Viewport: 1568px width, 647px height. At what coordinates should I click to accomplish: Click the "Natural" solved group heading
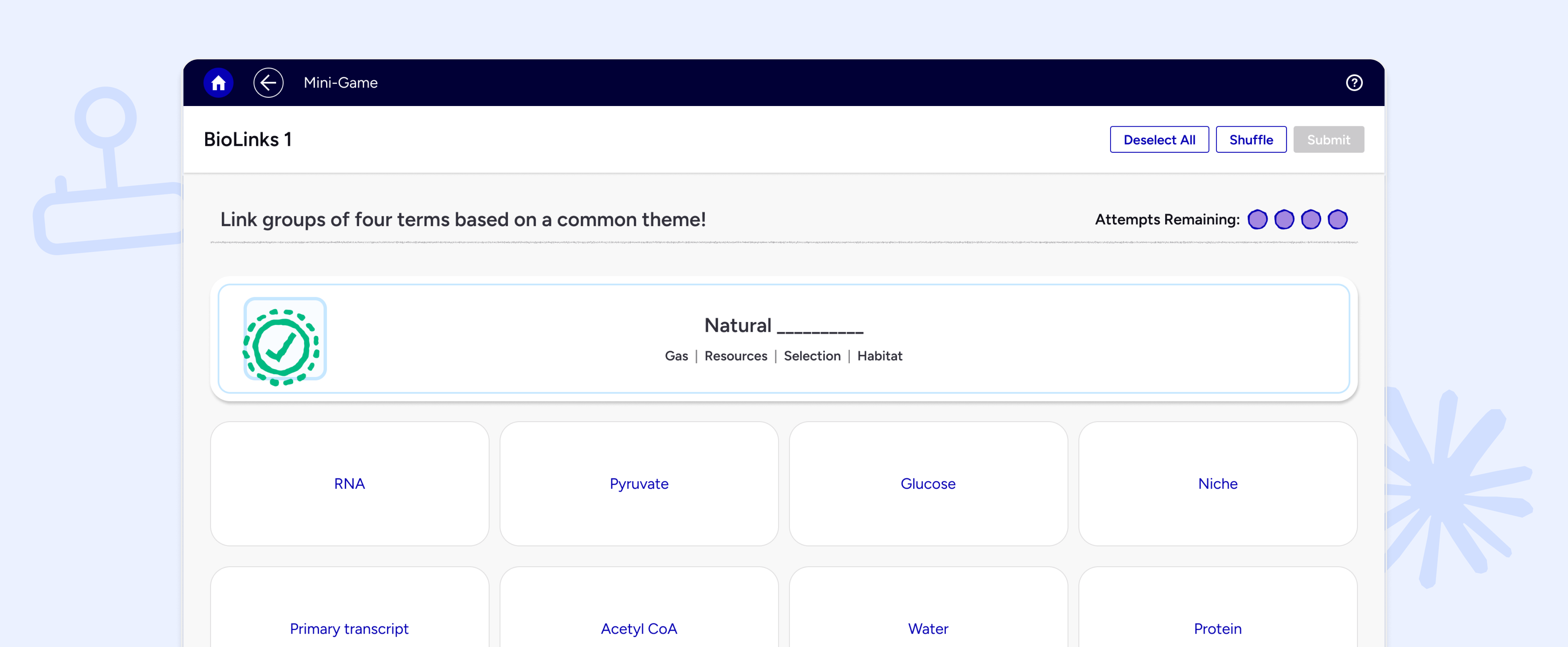click(x=784, y=326)
